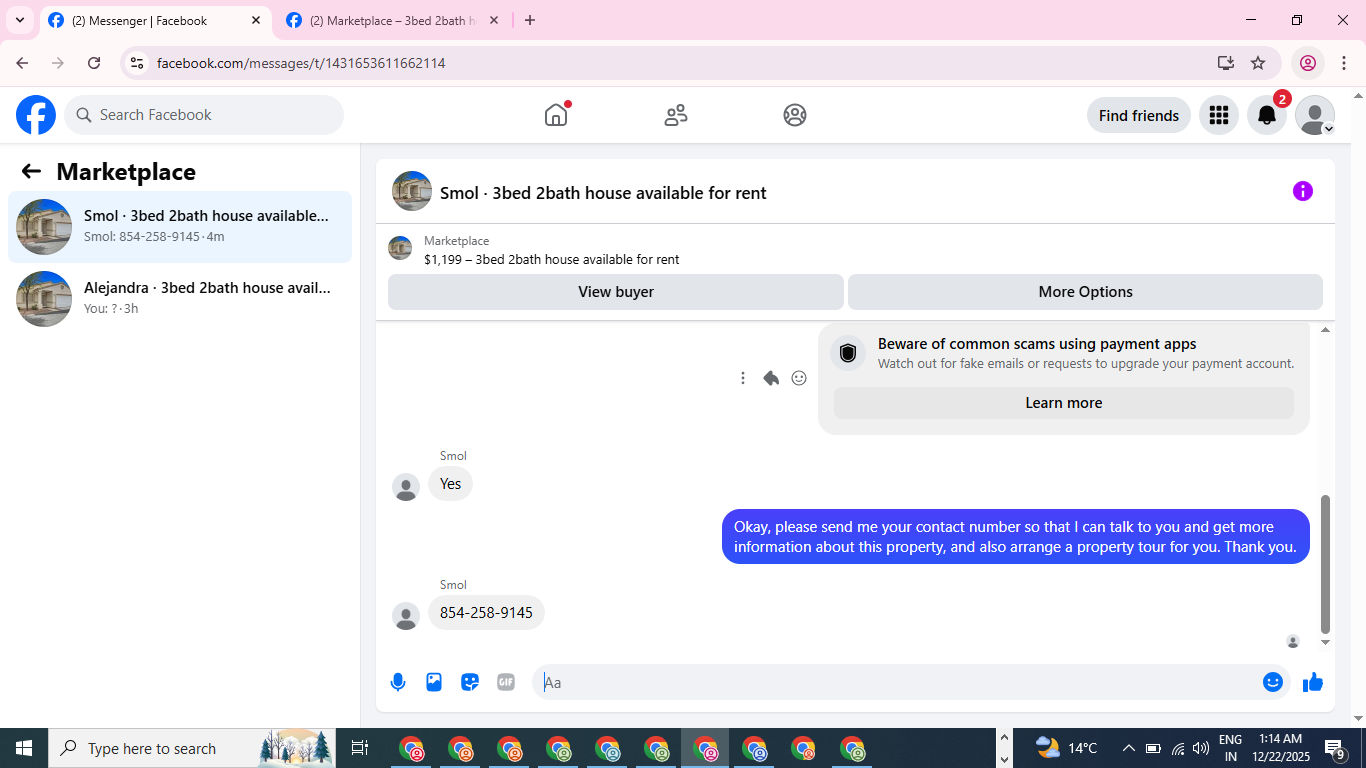Image resolution: width=1366 pixels, height=768 pixels.
Task: Reply to the scam warning message
Action: point(771,378)
